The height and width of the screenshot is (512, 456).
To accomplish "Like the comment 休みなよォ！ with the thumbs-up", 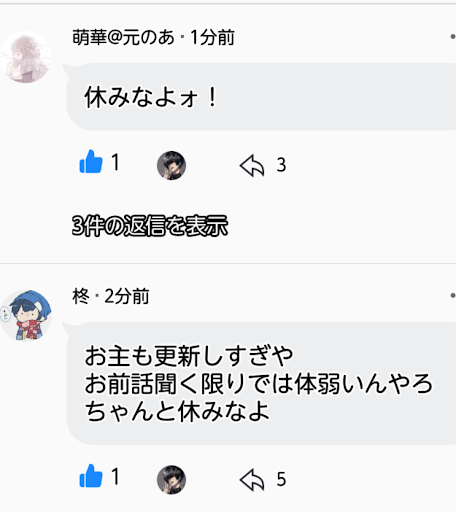I will 91,162.
